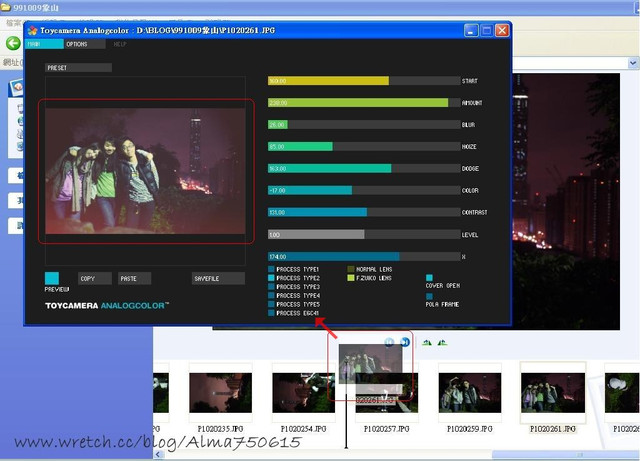
Task: Rotate image clockwise in Explorer filmstrip
Action: pyautogui.click(x=427, y=343)
